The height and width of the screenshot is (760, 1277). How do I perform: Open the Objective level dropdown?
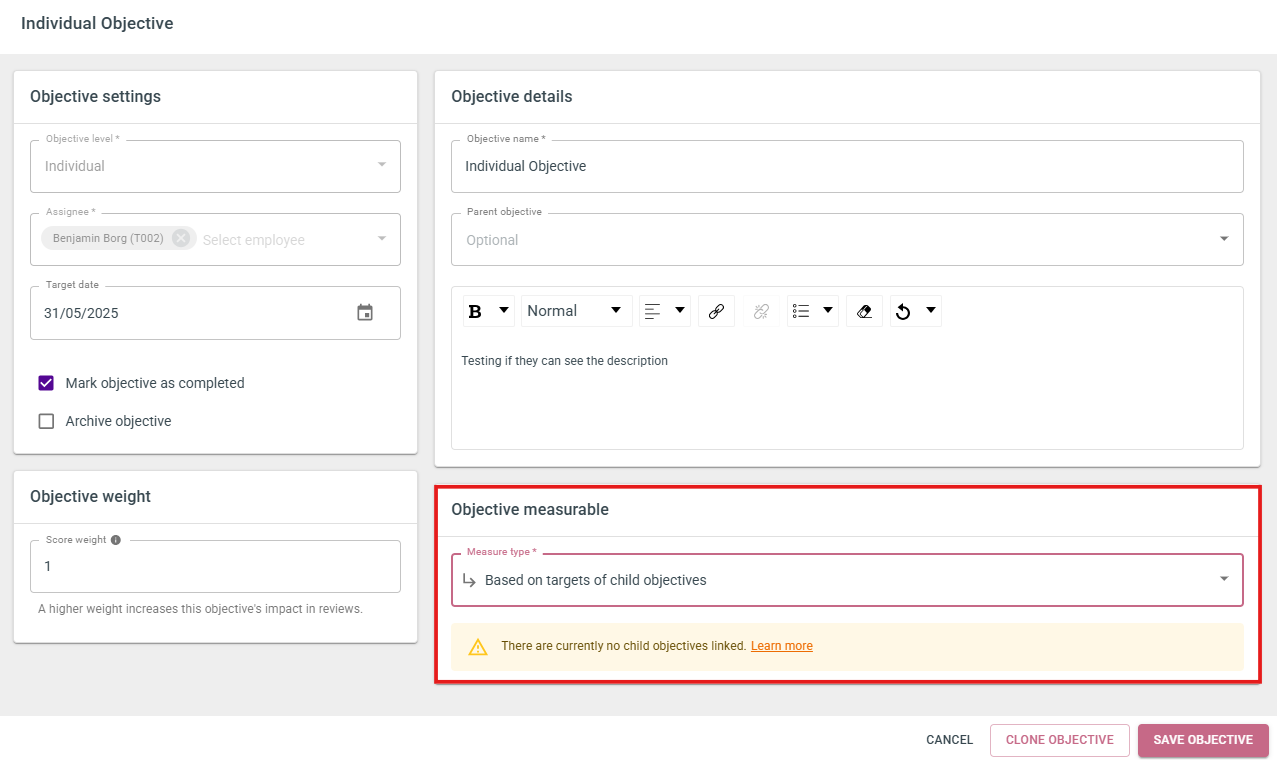point(215,166)
